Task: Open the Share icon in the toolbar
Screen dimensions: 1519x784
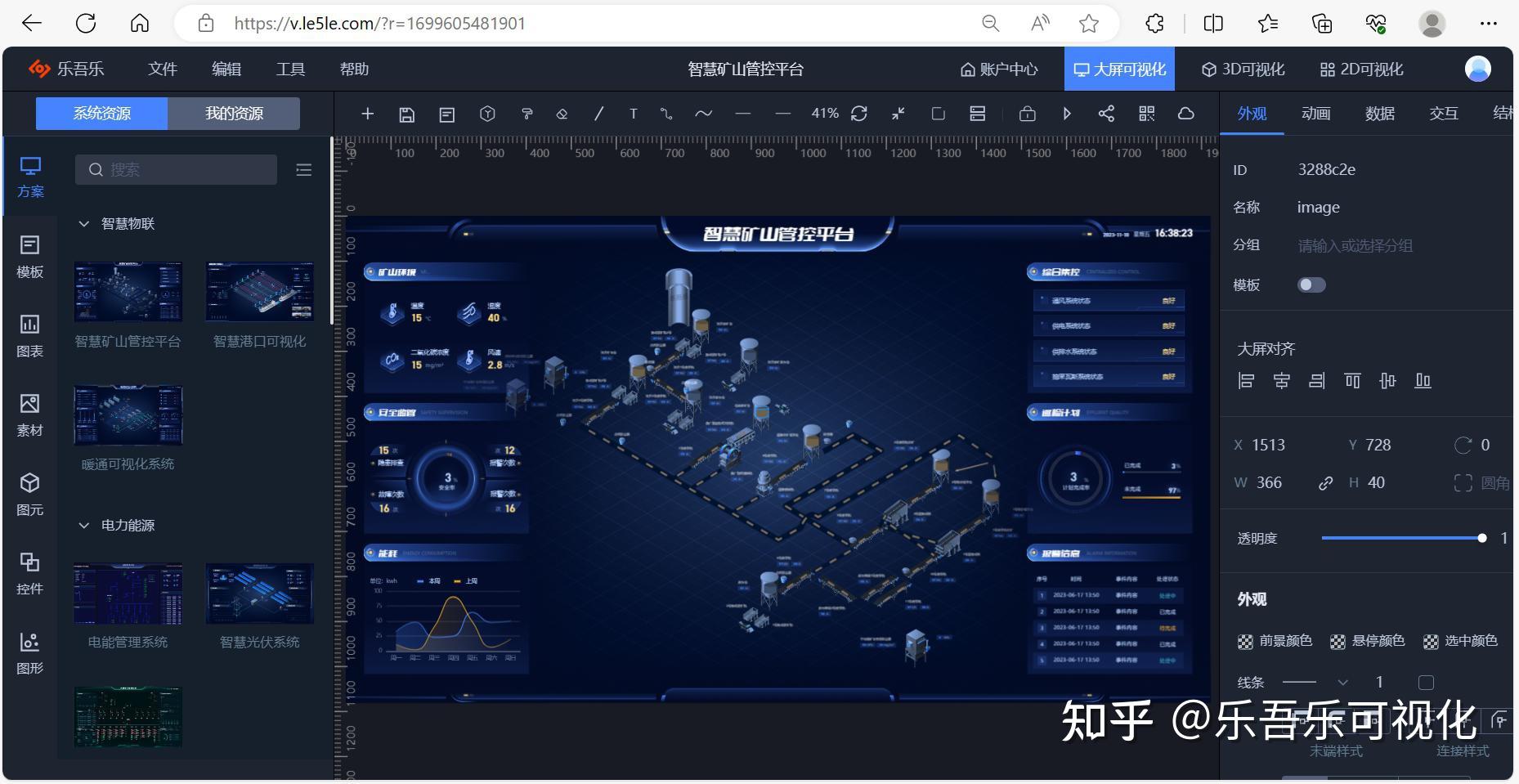Action: tap(1106, 114)
